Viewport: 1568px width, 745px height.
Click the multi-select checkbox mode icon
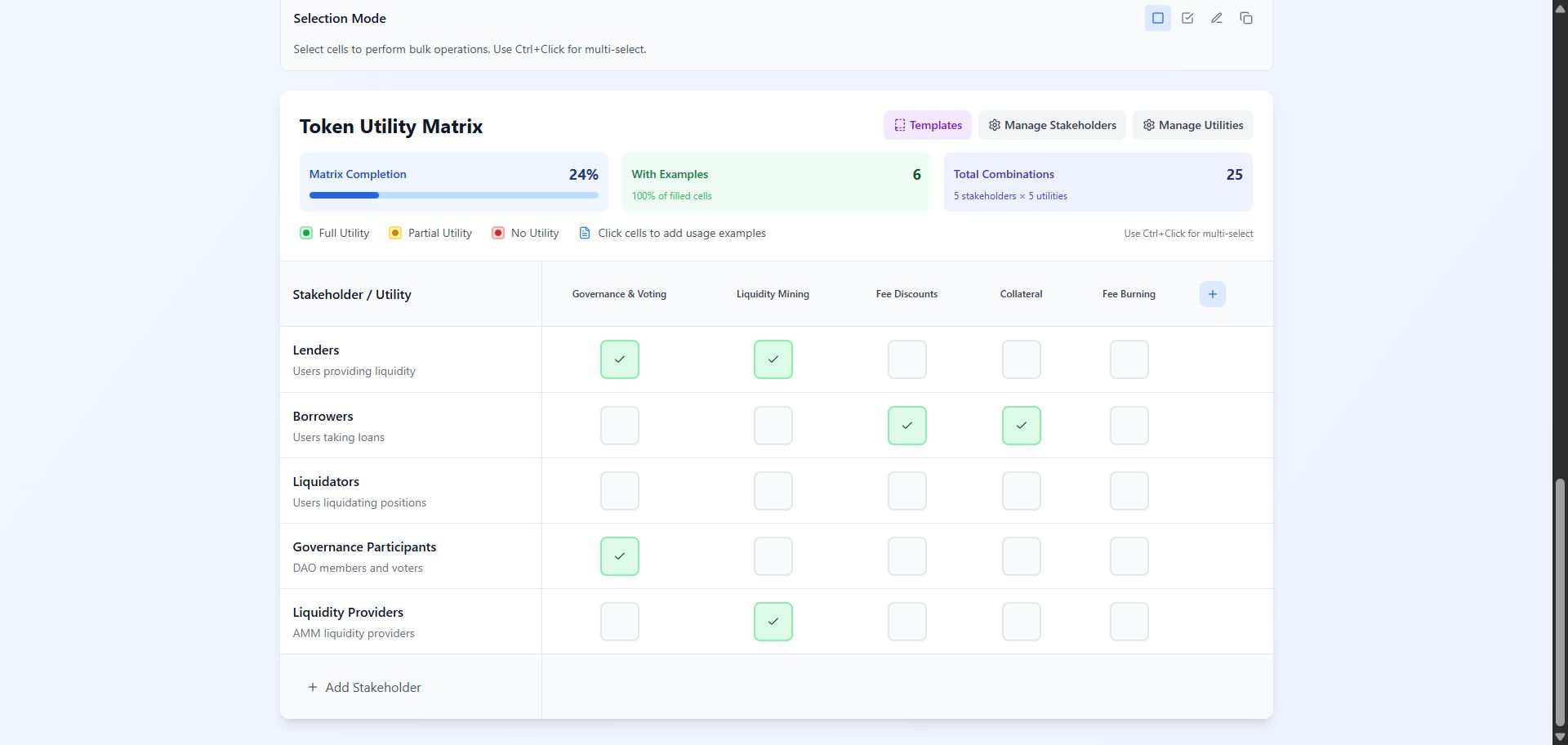1187,18
